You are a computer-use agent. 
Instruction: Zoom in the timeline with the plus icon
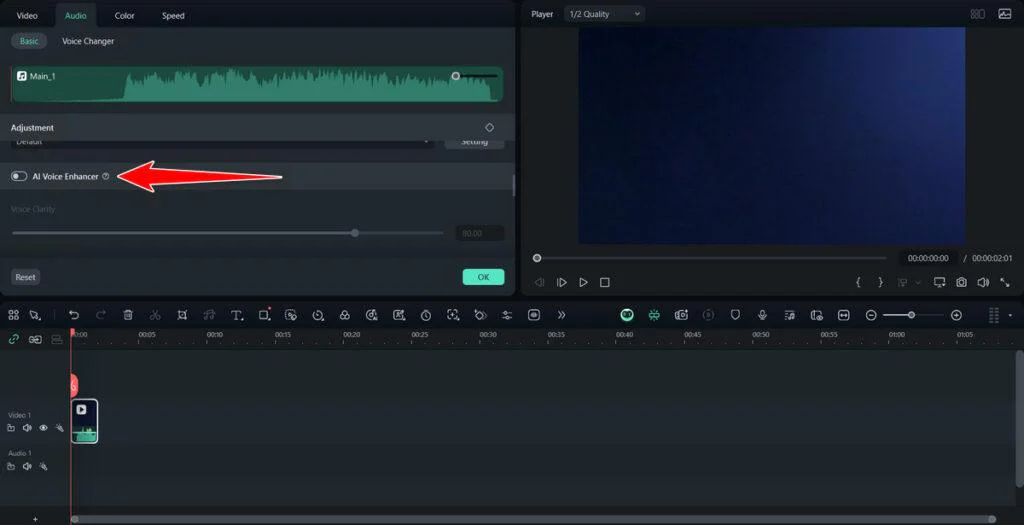pyautogui.click(x=957, y=315)
